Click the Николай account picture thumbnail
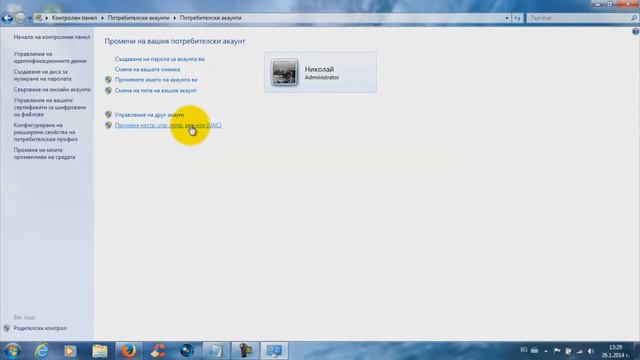This screenshot has width=640, height=360. pyautogui.click(x=284, y=72)
